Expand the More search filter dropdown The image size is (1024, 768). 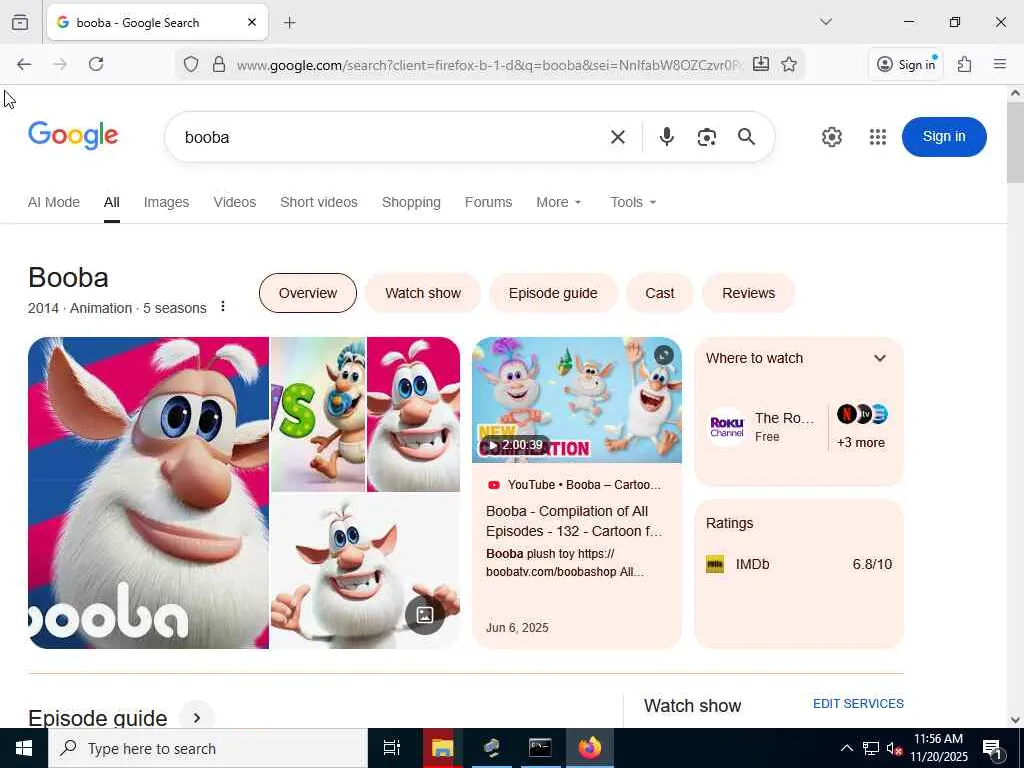coord(558,202)
